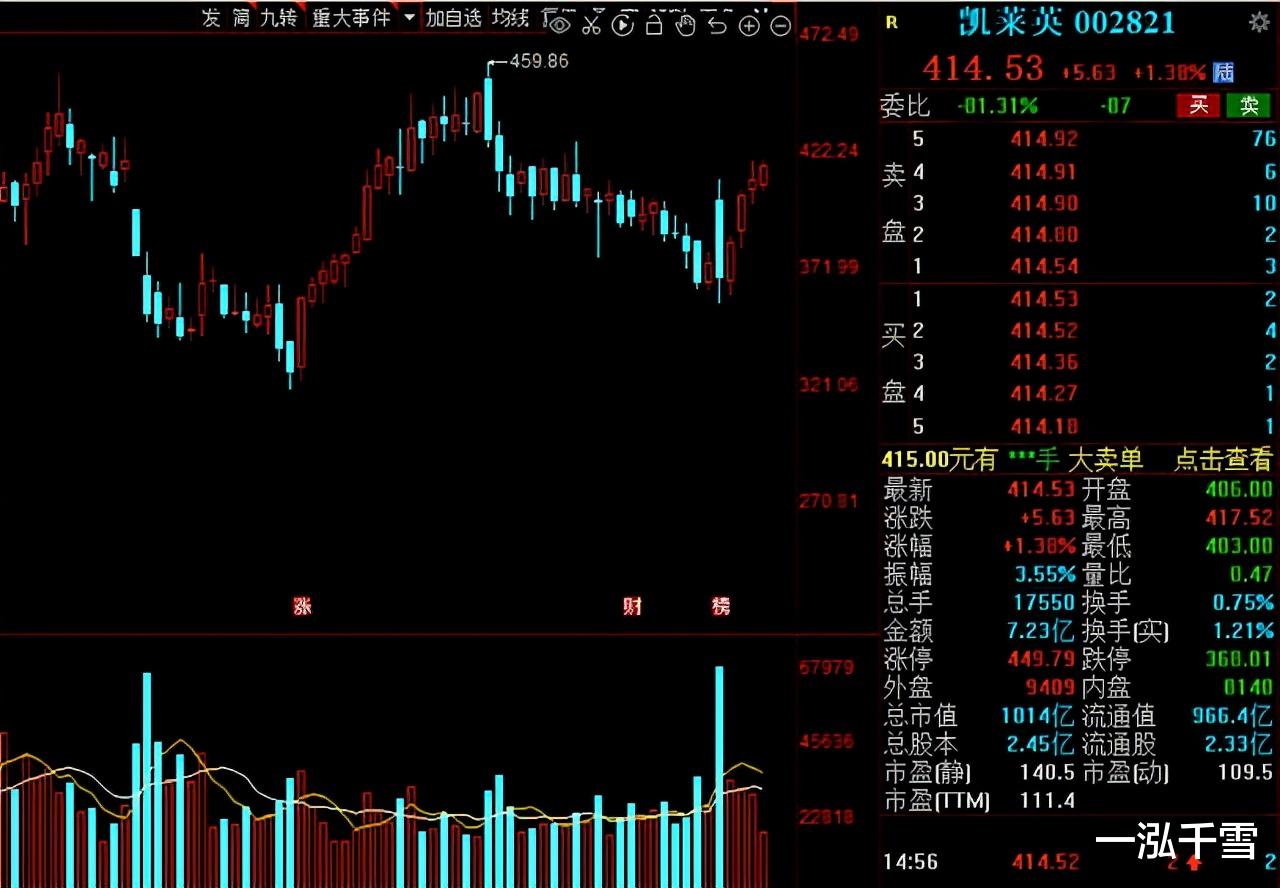Click the 总手 value 17550
This screenshot has width=1280, height=888.
[1044, 602]
